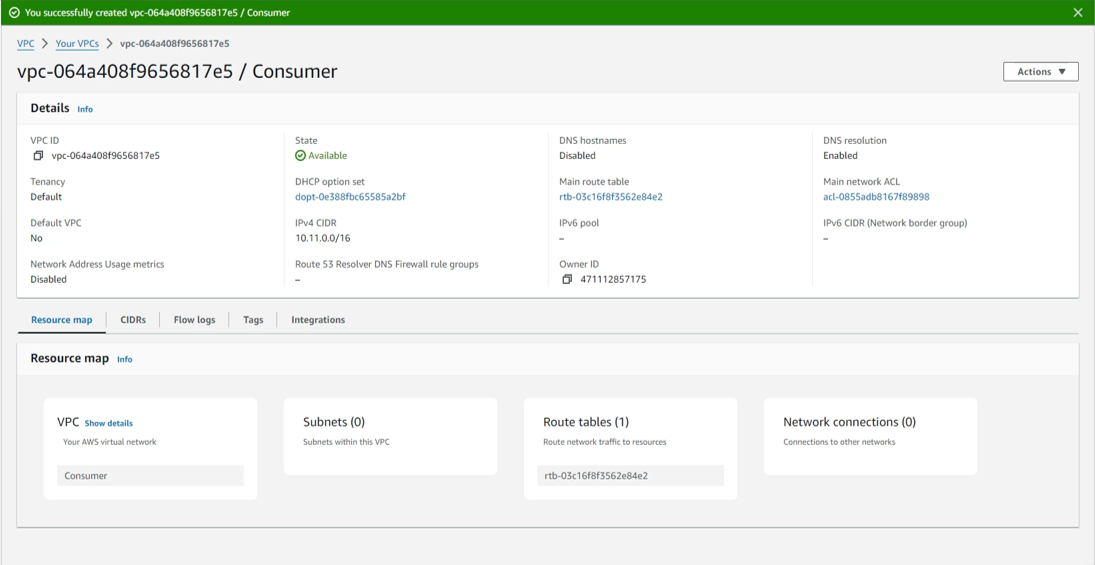Switch to the CIDRs tab
Image resolution: width=1095 pixels, height=565 pixels.
click(133, 320)
